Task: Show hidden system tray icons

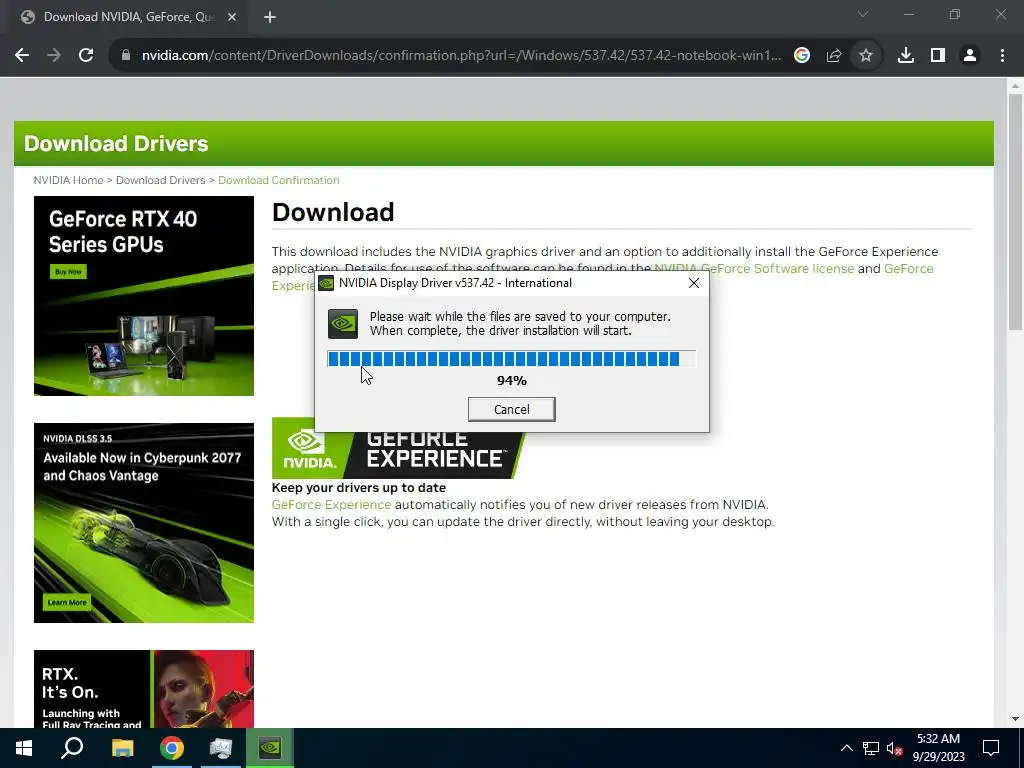Action: pos(846,748)
